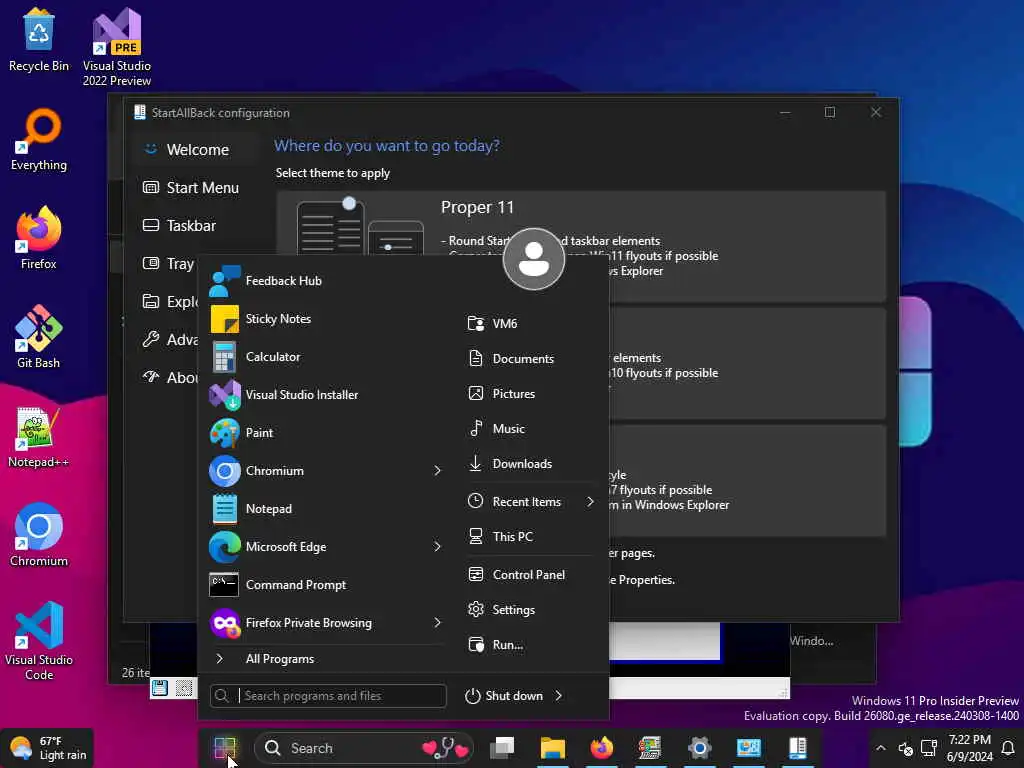Open Calculator in the start menu

click(325, 357)
